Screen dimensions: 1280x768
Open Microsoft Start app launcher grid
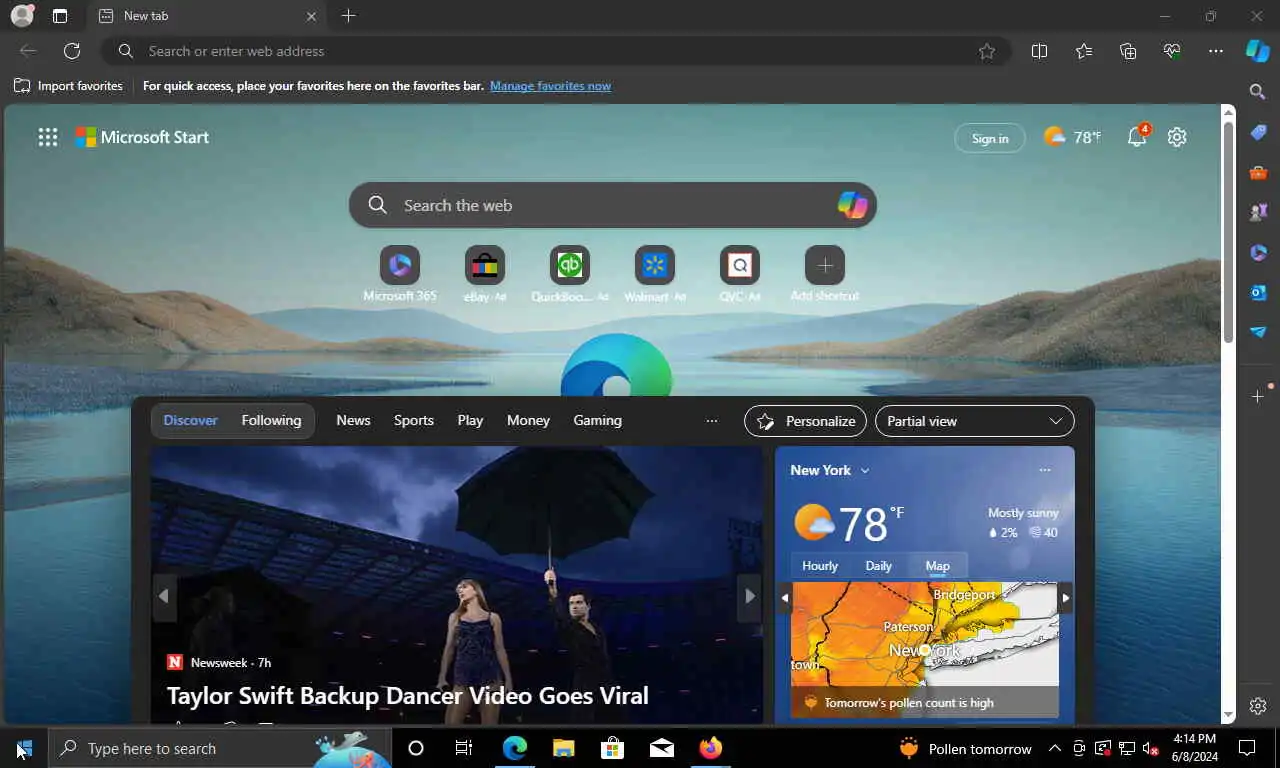[x=48, y=138]
